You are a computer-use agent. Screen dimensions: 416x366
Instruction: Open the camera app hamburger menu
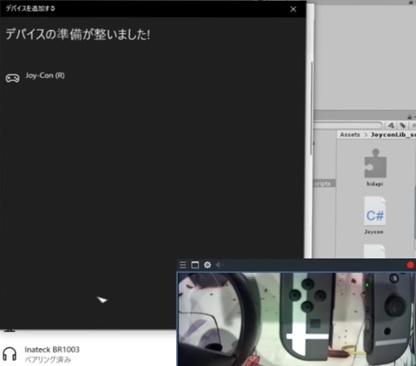click(183, 265)
